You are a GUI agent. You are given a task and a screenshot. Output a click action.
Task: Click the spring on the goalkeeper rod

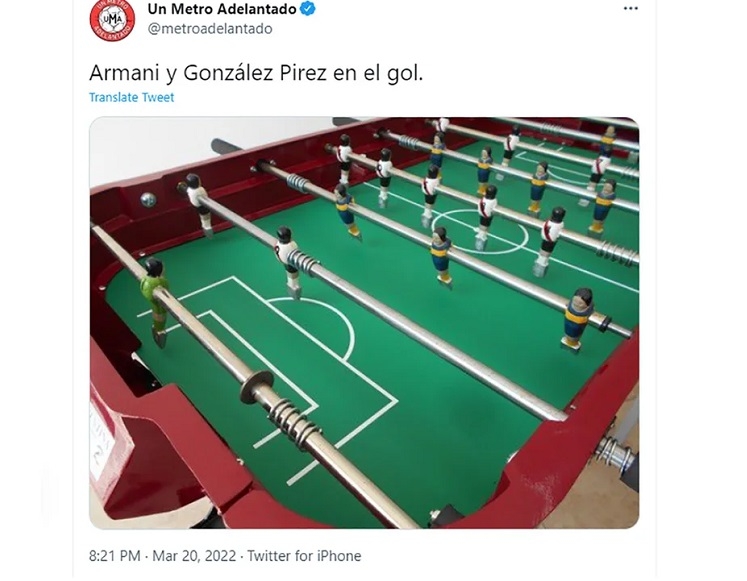pyautogui.click(x=290, y=423)
